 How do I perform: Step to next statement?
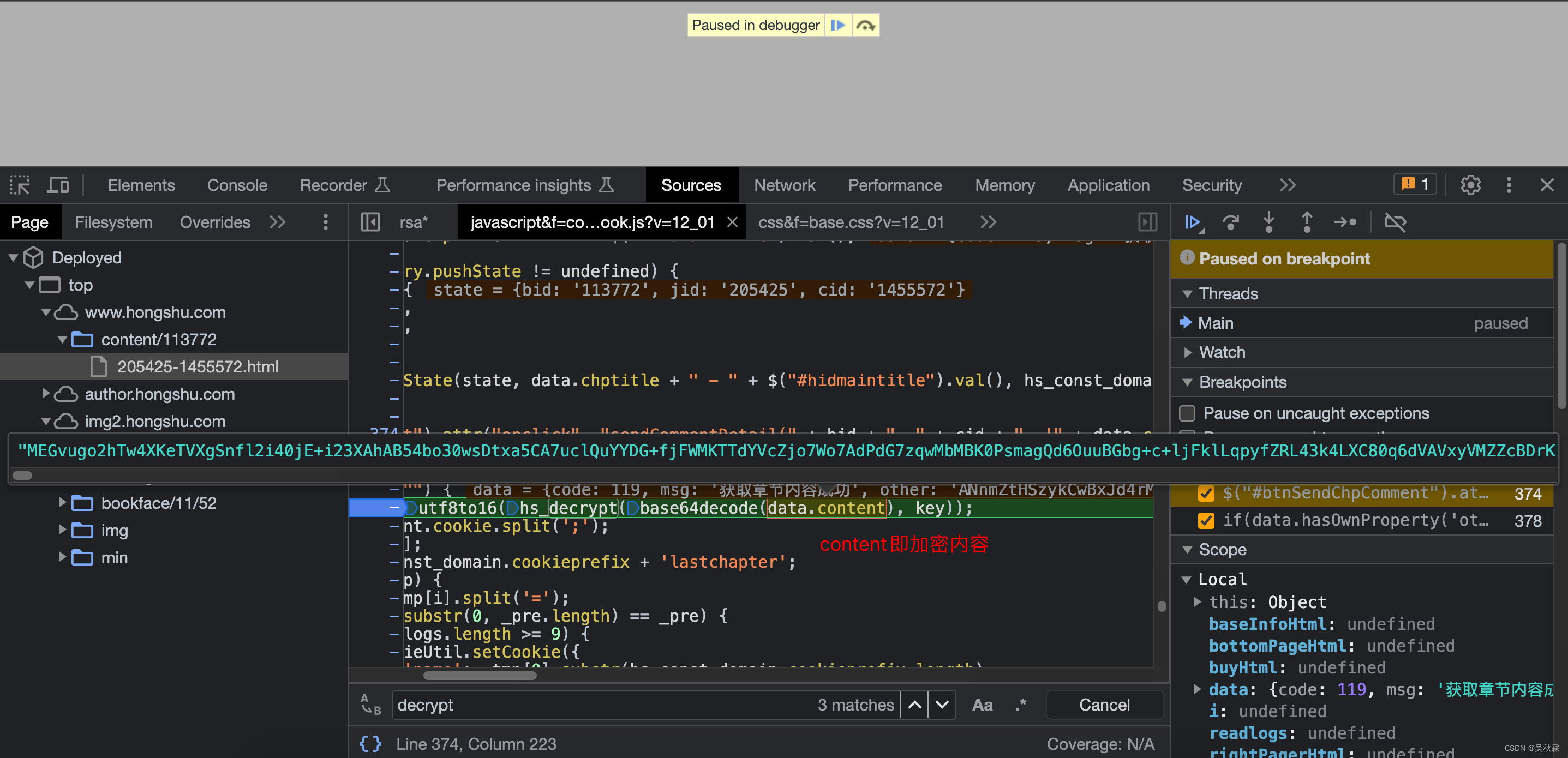[1345, 222]
